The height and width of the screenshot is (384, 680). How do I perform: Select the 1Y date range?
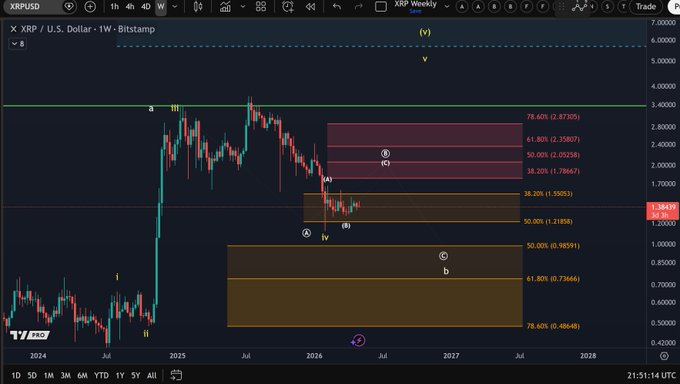(120, 375)
